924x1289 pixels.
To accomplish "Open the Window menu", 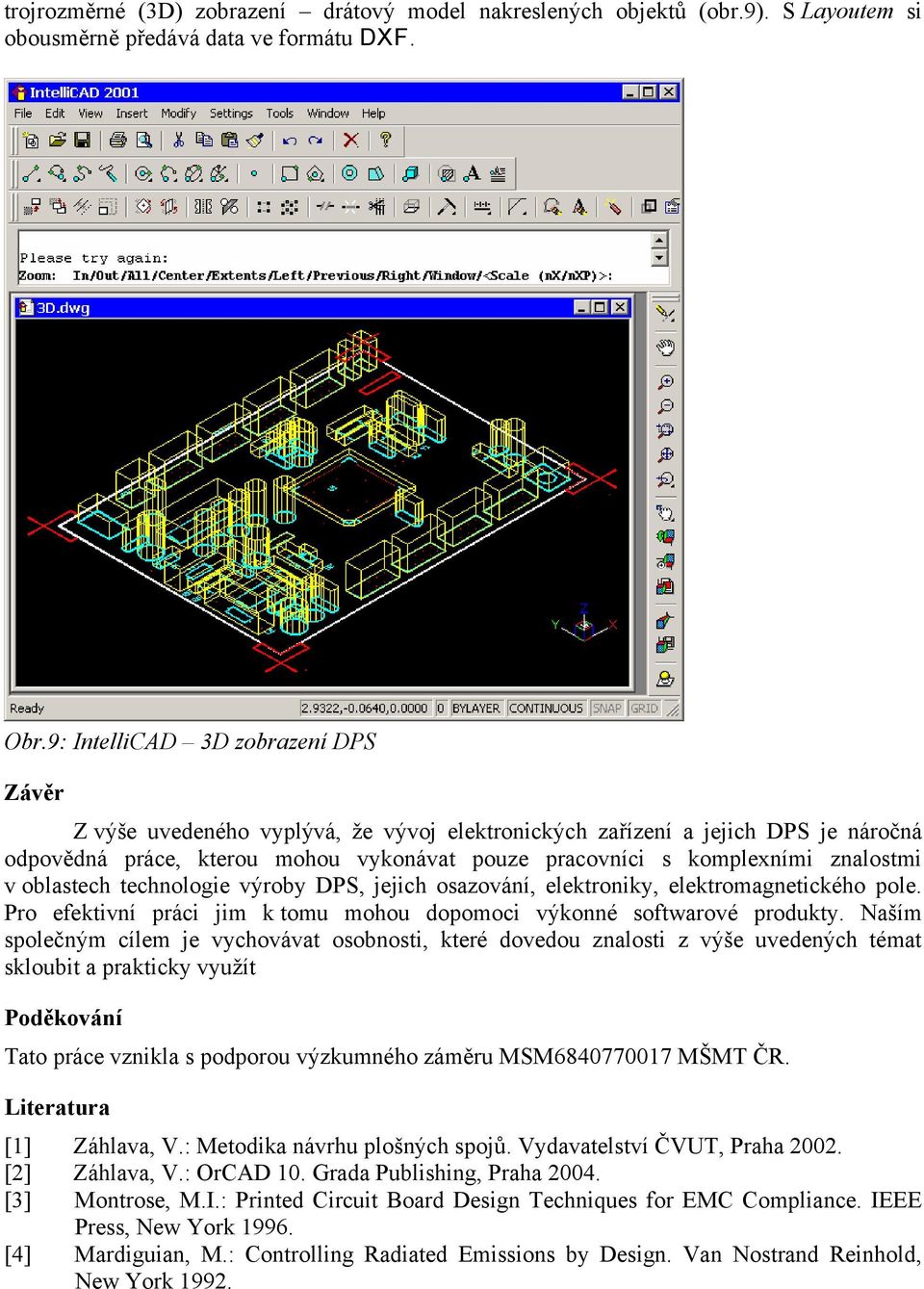I will coord(328,114).
